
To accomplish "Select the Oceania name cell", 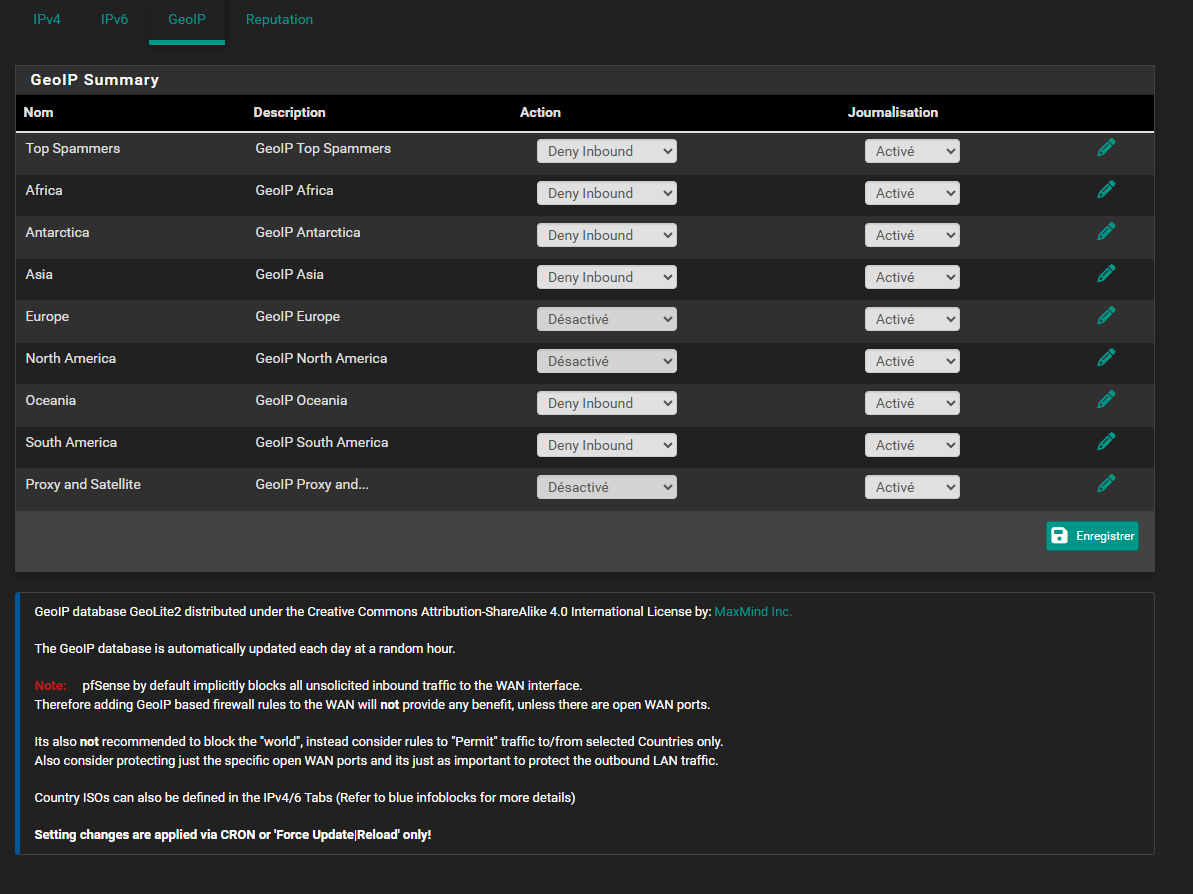I will (x=50, y=400).
